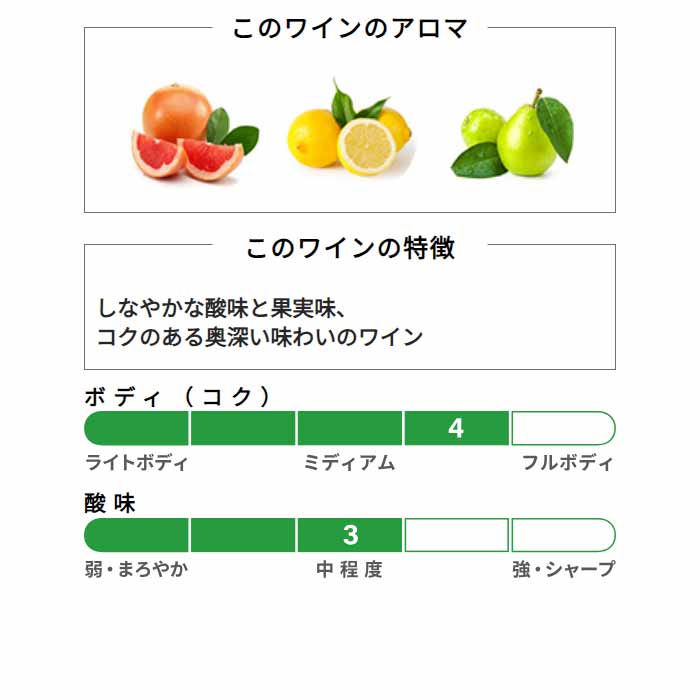The width and height of the screenshot is (700, 700).
Task: Select the first segment of the body bar
Action: click(136, 428)
